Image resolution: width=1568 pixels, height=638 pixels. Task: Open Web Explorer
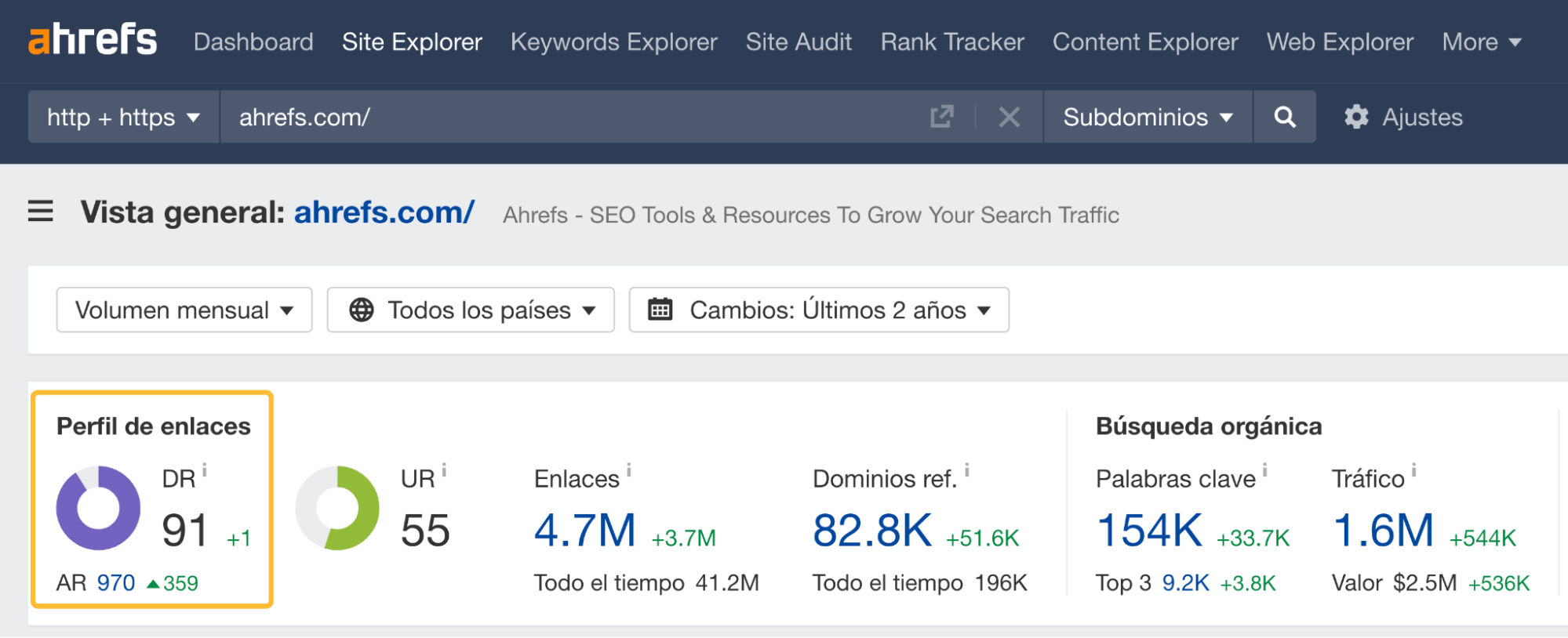[1340, 42]
